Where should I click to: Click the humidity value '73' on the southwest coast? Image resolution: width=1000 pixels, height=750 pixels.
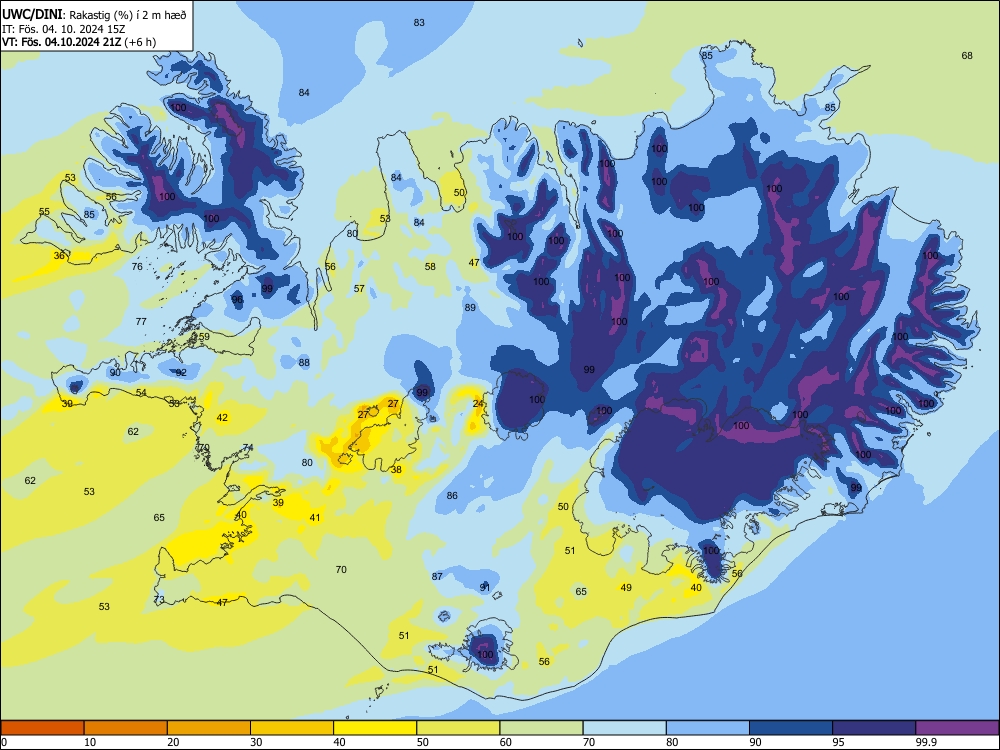(x=159, y=599)
